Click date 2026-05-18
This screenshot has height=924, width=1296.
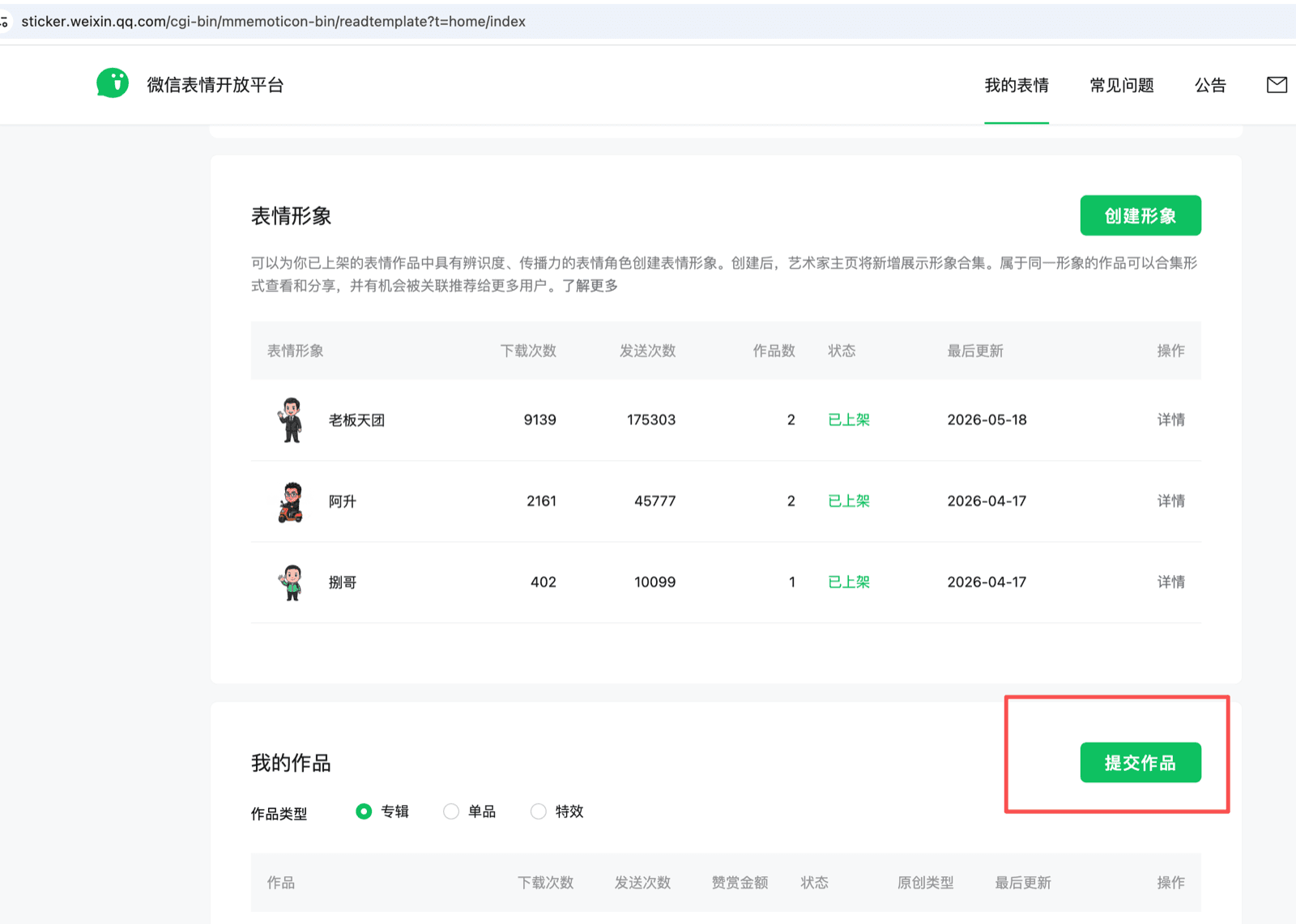pyautogui.click(x=987, y=419)
